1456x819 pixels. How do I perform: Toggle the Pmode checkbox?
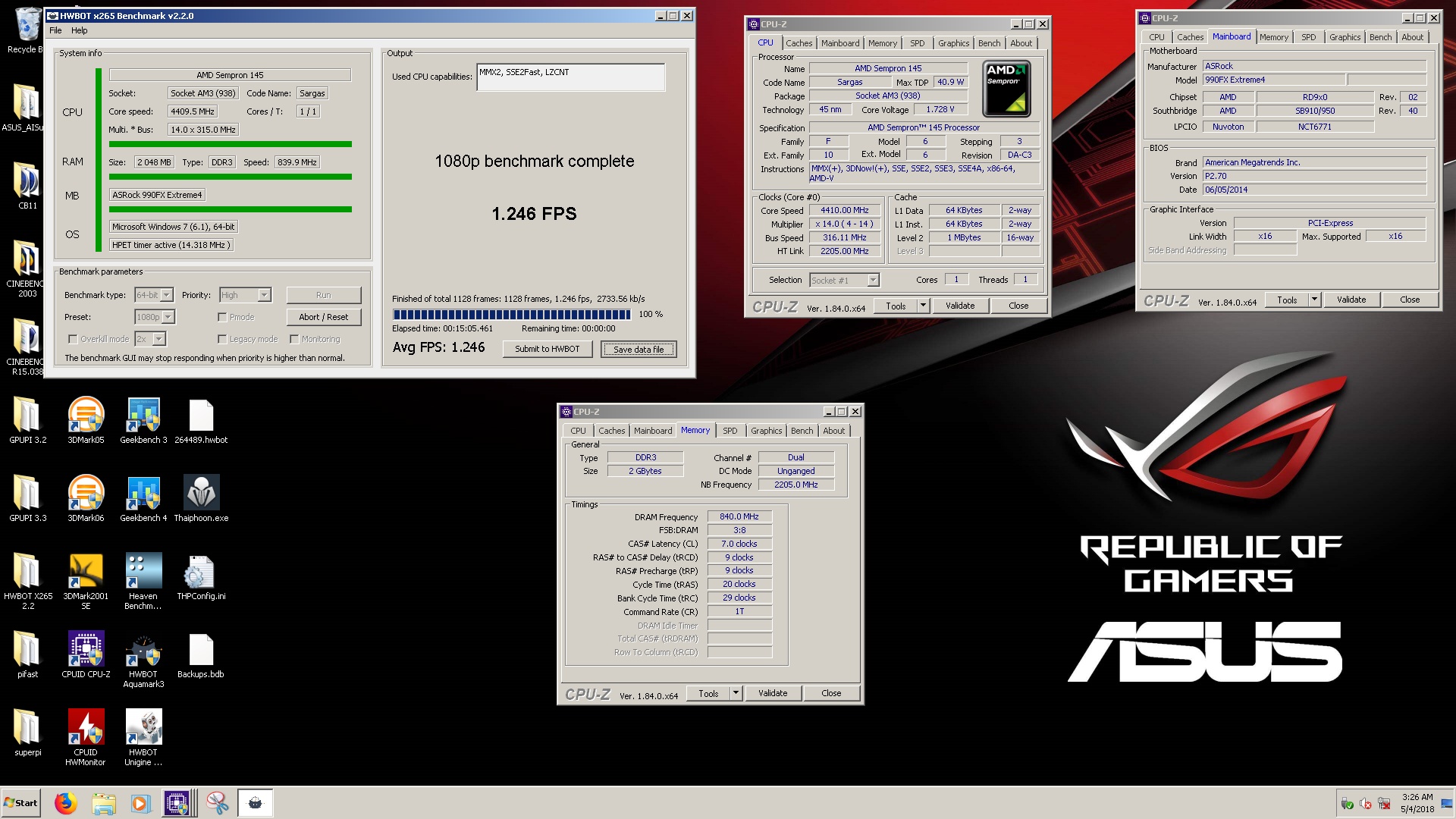click(x=222, y=317)
